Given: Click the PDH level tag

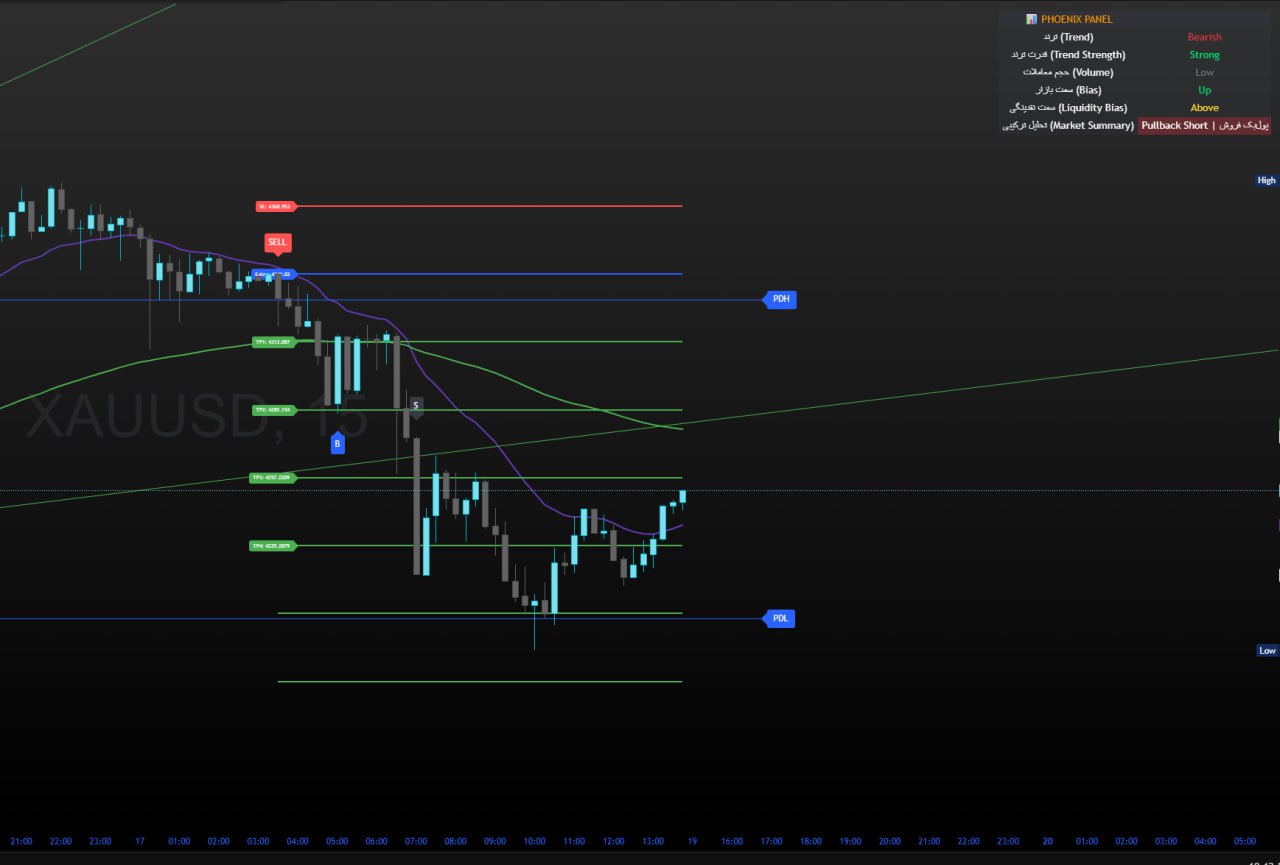Looking at the screenshot, I should (781, 299).
